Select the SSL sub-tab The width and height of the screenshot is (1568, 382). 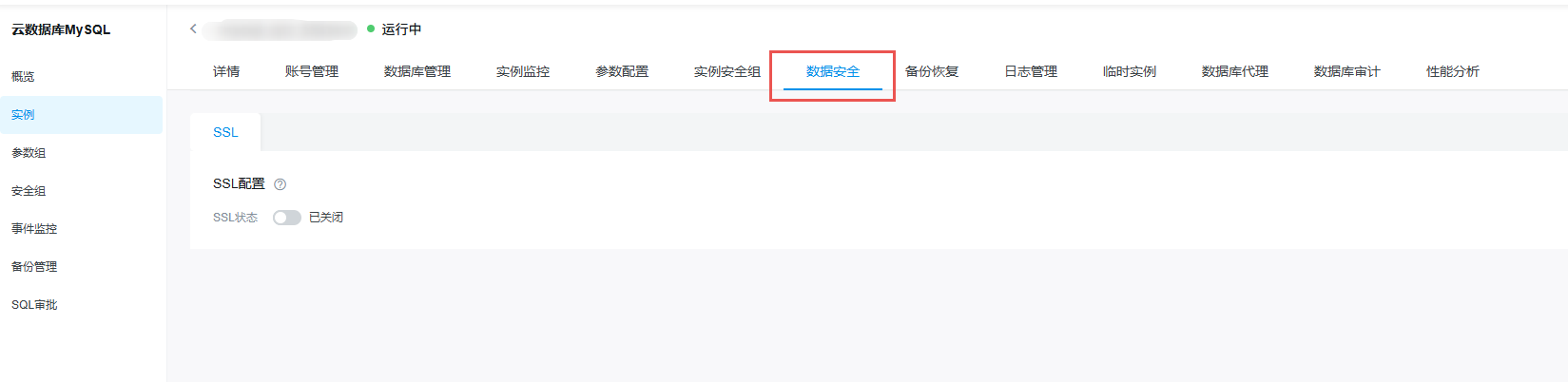click(225, 132)
